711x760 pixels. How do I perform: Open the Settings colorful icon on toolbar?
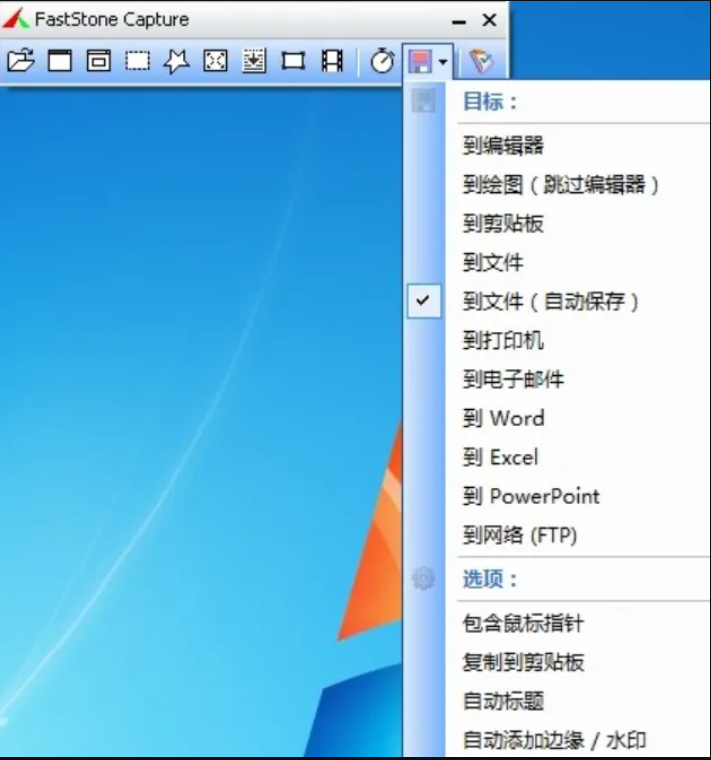pos(481,61)
